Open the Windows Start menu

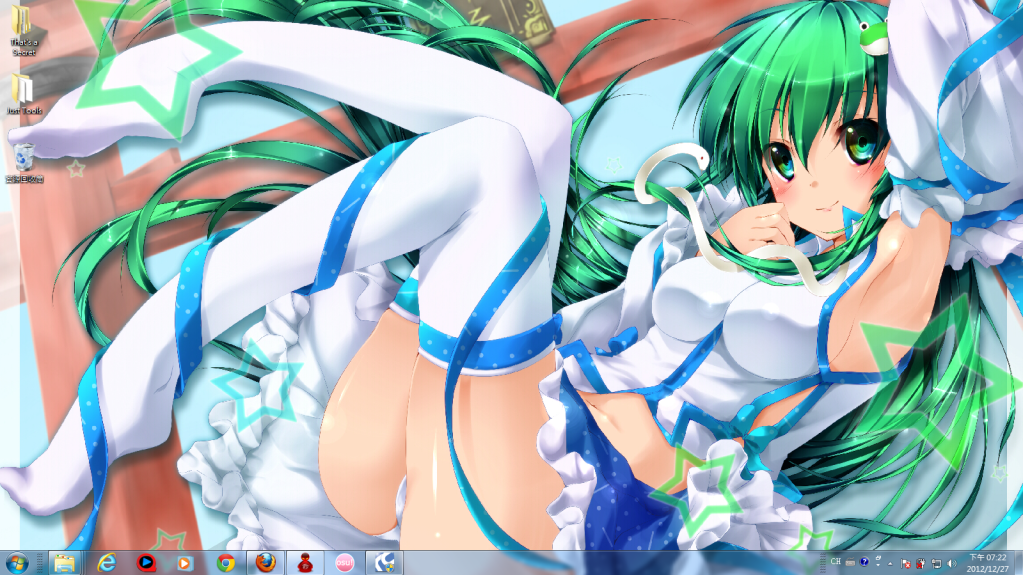click(x=16, y=563)
